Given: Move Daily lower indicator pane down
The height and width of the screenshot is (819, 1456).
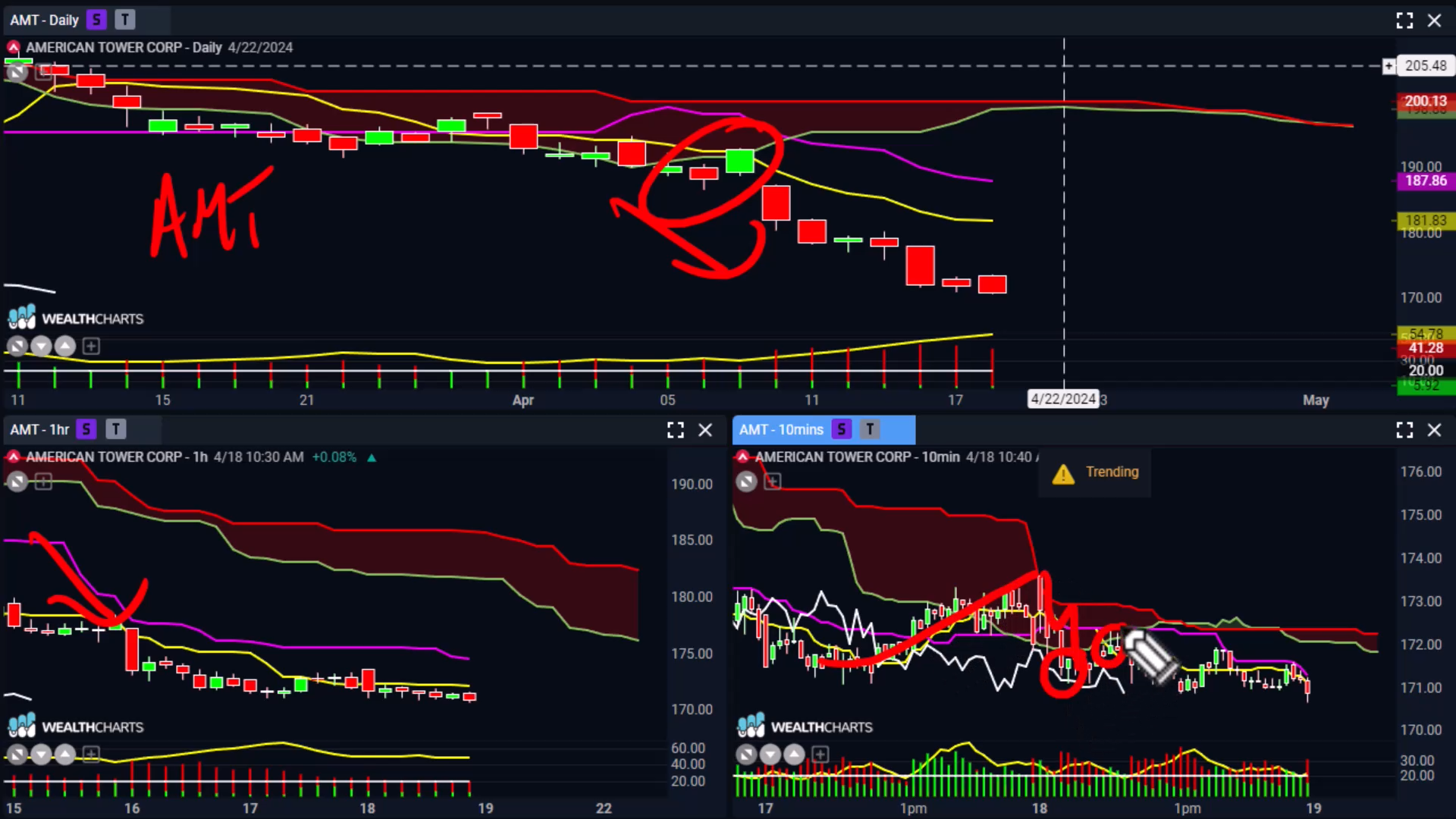Looking at the screenshot, I should (41, 347).
